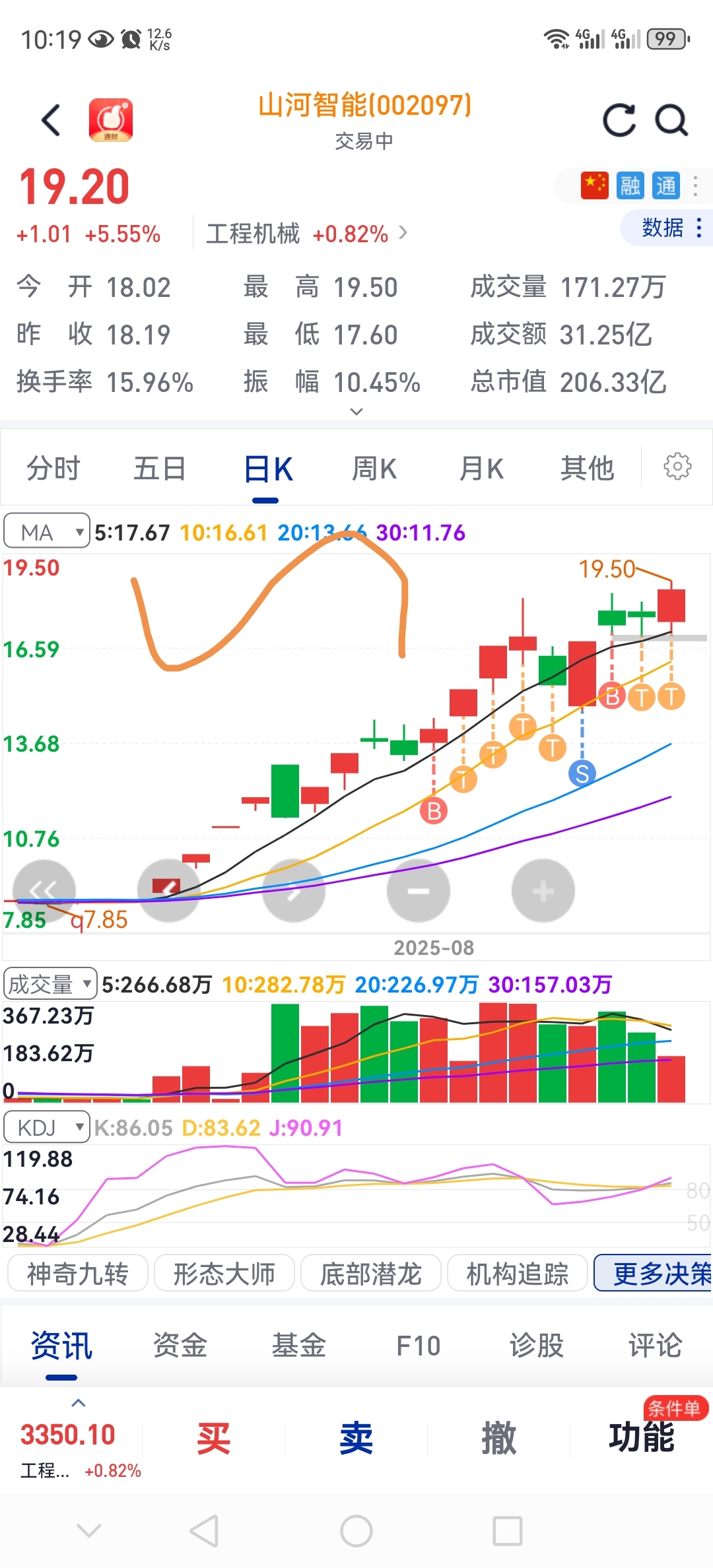Image resolution: width=713 pixels, height=1568 pixels.
Task: Open the 评论 comments tab
Action: tap(656, 1345)
